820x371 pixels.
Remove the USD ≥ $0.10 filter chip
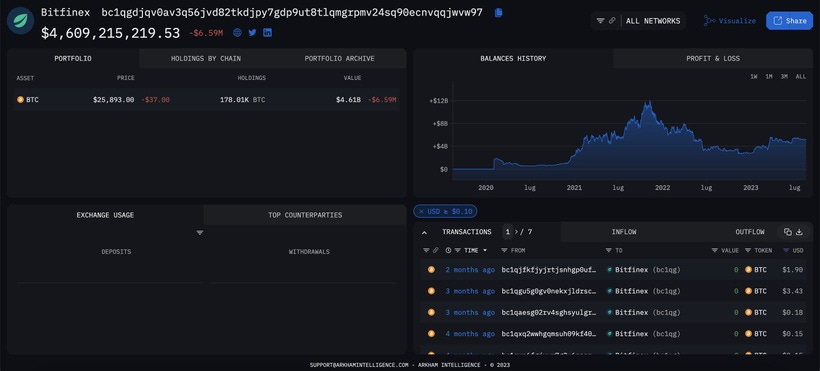click(x=421, y=211)
